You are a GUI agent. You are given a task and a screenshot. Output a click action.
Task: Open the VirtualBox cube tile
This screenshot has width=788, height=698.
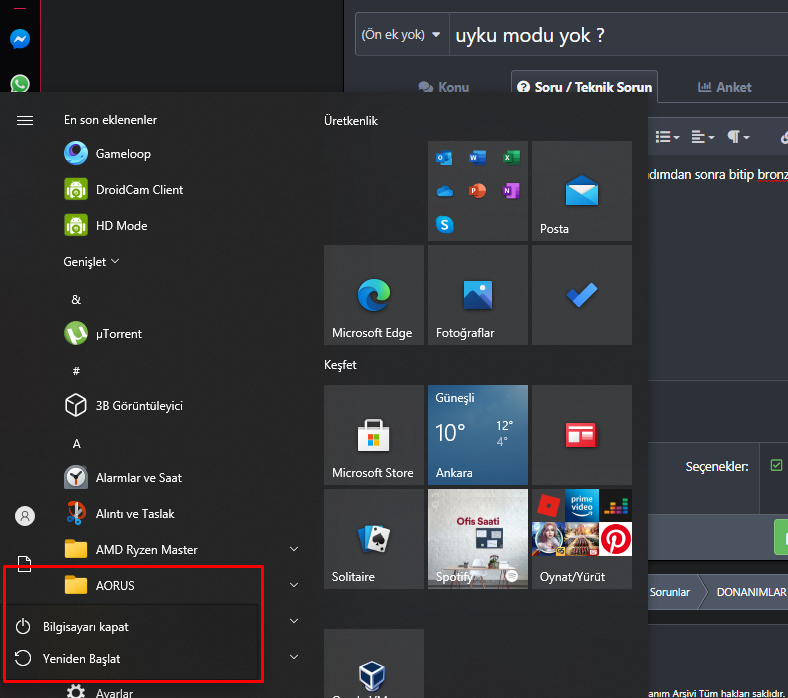point(373,664)
